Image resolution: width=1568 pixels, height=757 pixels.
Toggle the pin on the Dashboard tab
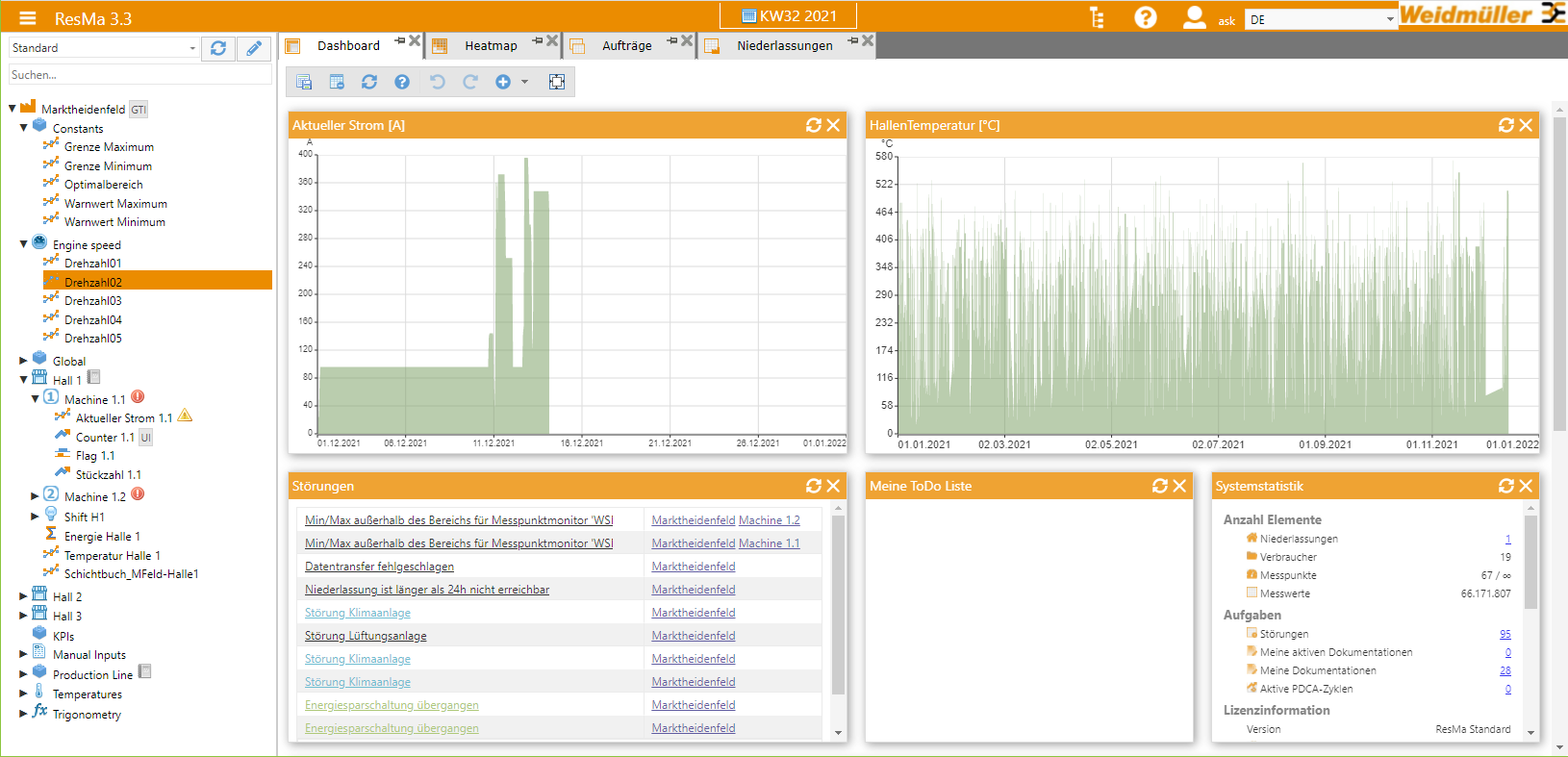(x=400, y=40)
